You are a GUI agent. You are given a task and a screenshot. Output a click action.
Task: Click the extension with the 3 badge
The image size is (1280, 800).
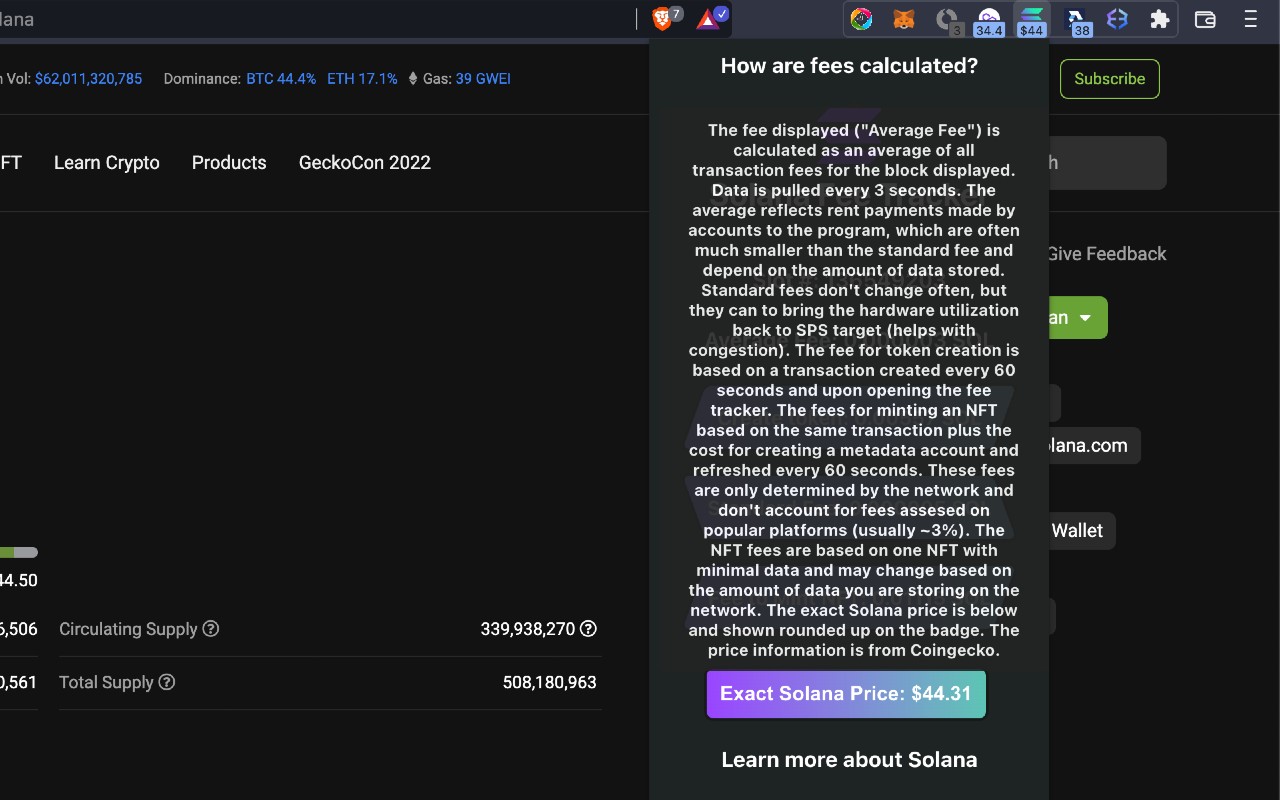[946, 19]
